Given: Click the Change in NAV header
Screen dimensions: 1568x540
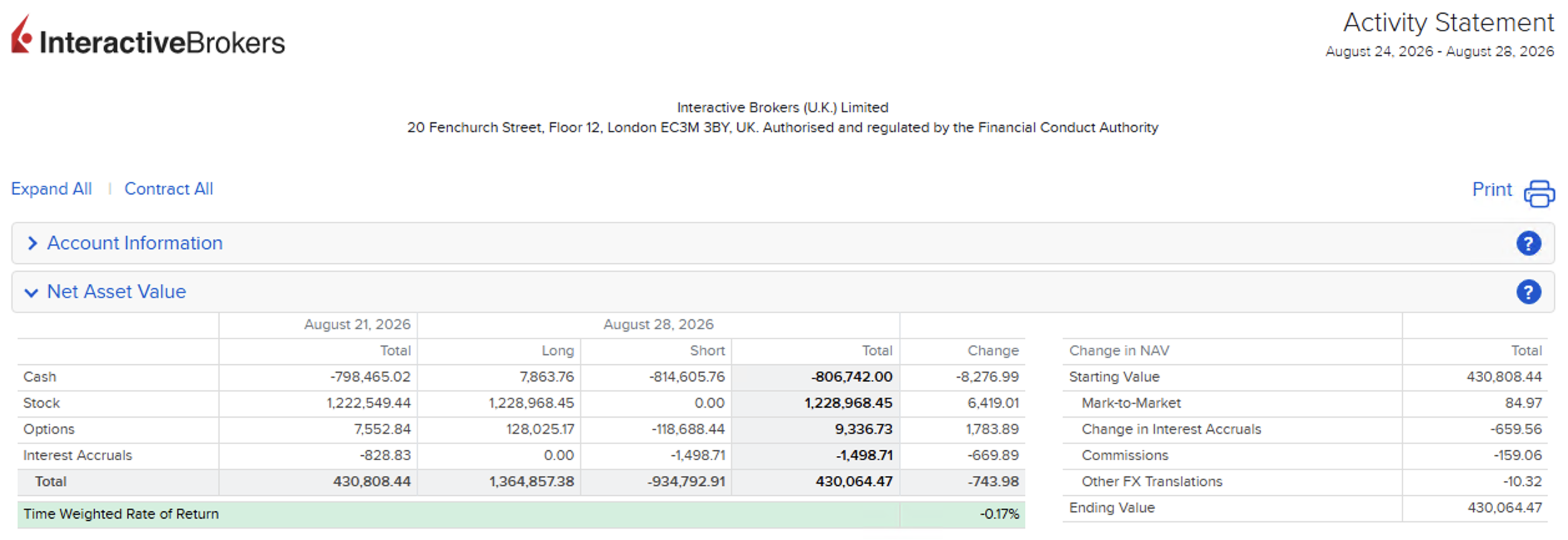Looking at the screenshot, I should coord(1119,350).
